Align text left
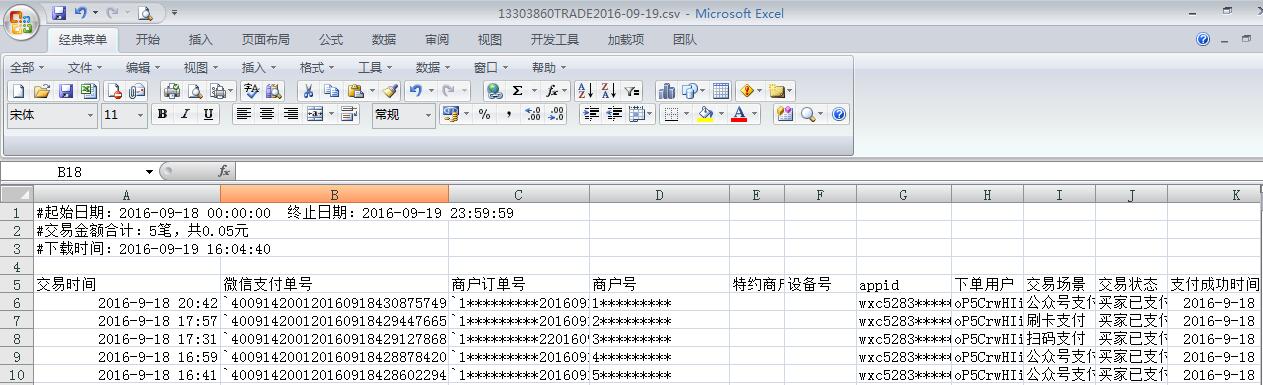 [x=243, y=115]
